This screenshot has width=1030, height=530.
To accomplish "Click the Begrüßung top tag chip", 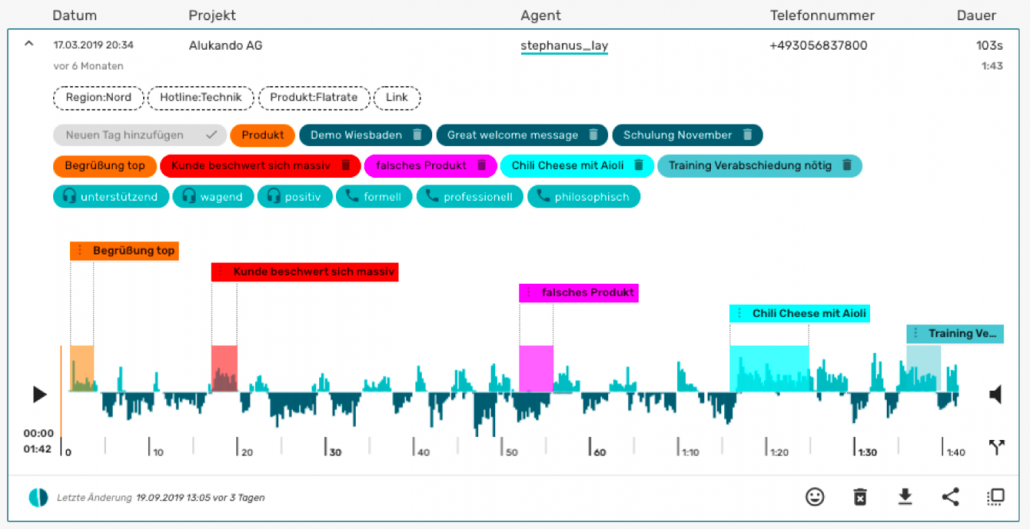I will 105,166.
